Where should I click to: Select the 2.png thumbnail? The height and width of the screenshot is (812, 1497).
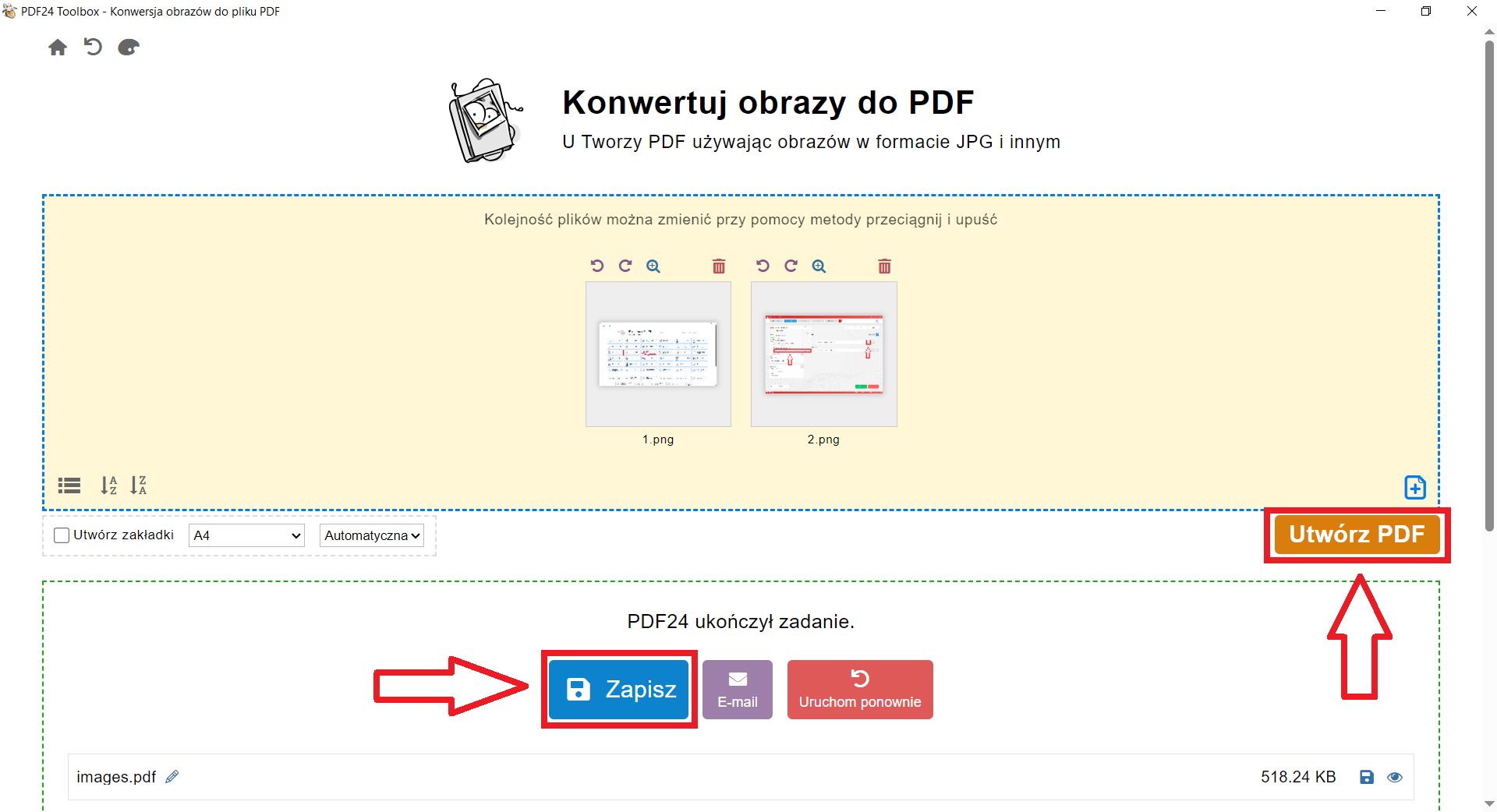[824, 354]
